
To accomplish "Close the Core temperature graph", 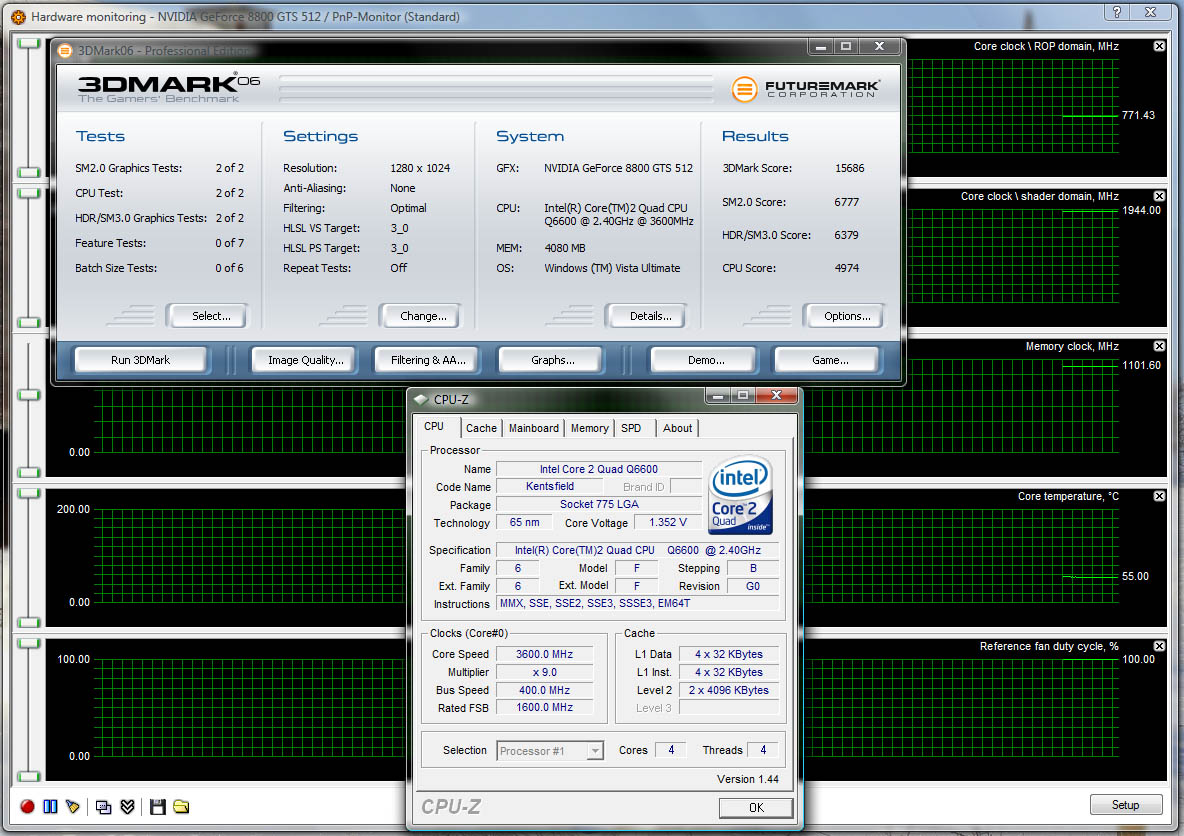I will (x=1159, y=496).
